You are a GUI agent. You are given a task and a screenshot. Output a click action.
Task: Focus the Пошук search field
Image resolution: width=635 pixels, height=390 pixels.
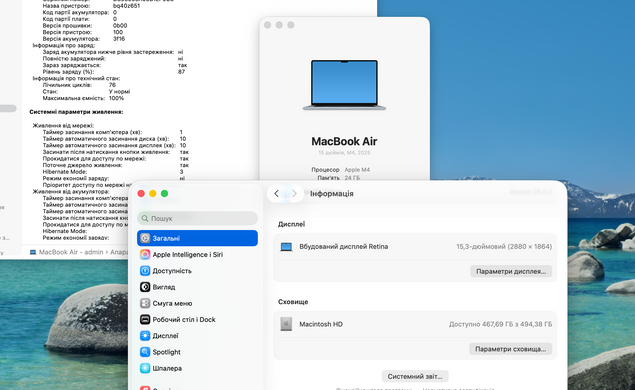pos(197,218)
